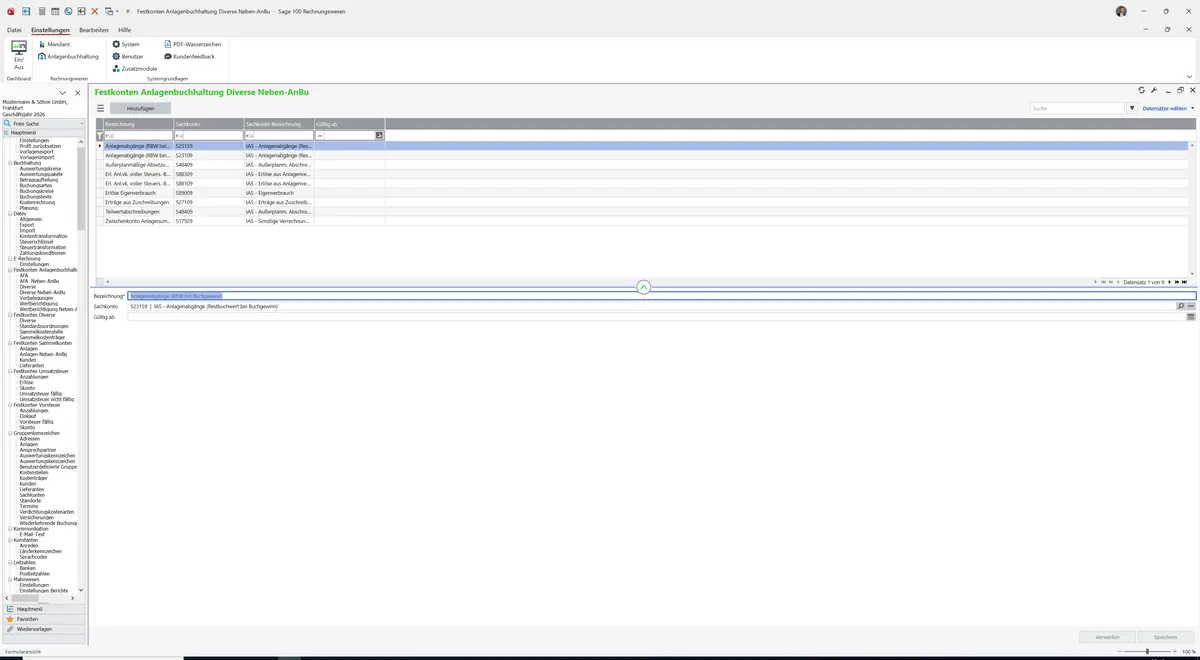Click the Bezeichnung input field

(x=661, y=296)
